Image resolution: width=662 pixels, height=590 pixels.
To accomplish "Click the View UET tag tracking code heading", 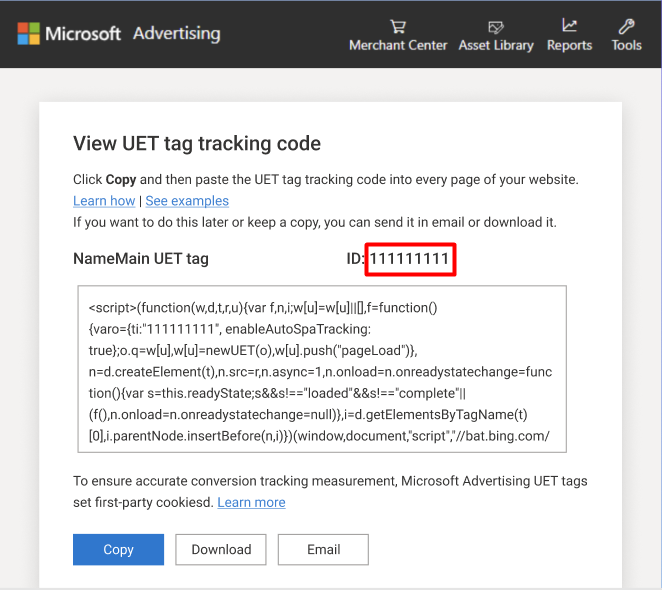I will 197,143.
